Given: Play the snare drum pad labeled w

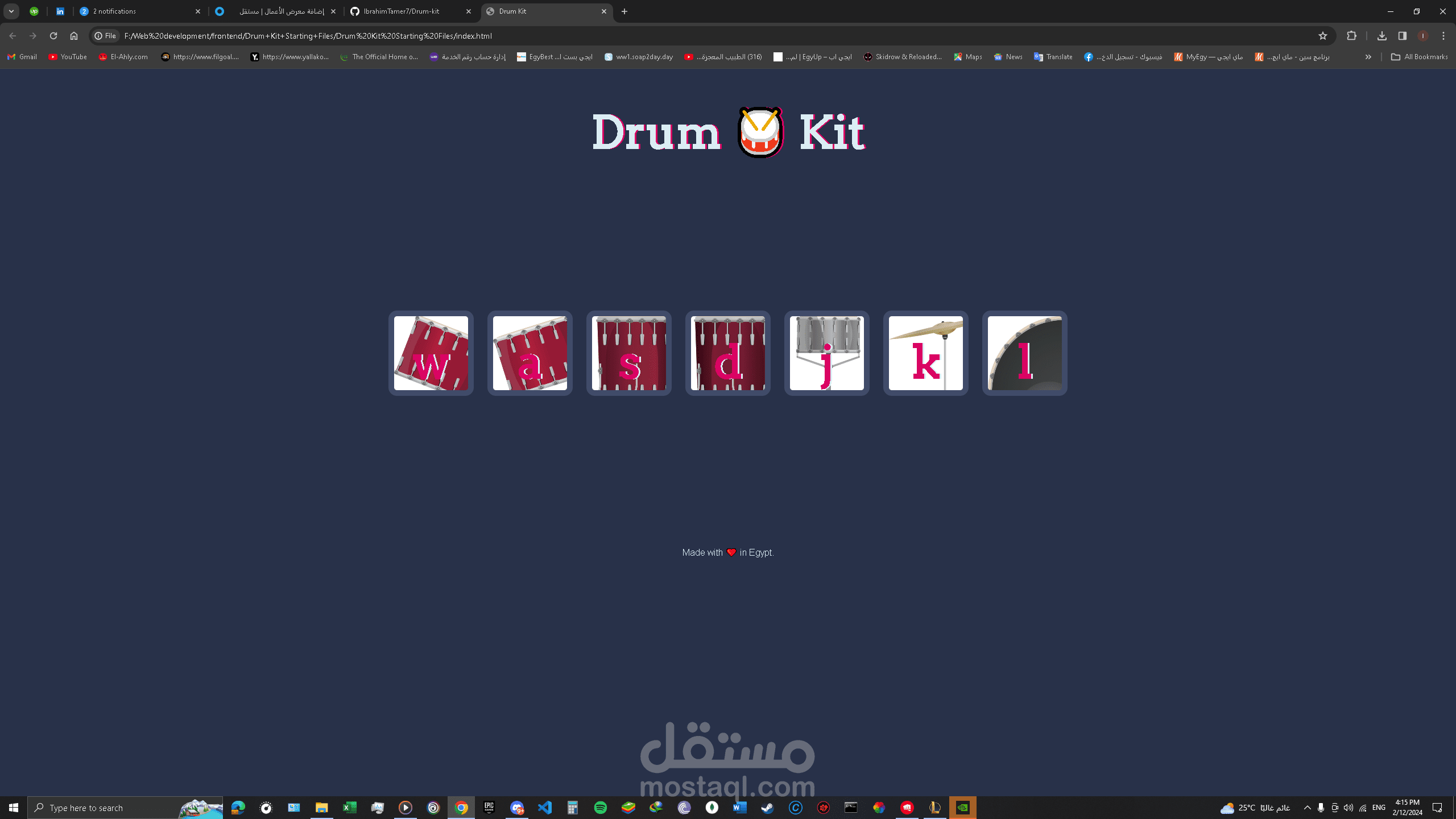Looking at the screenshot, I should pos(431,353).
